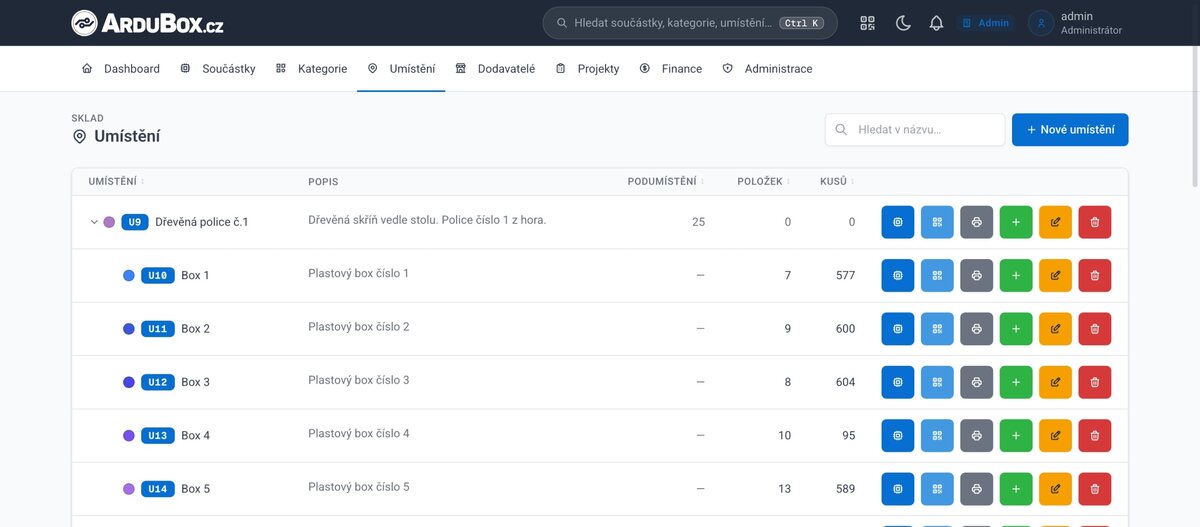Screen dimensions: 1200x527
Task: Click the blue Admin badge
Action: [x=985, y=23]
